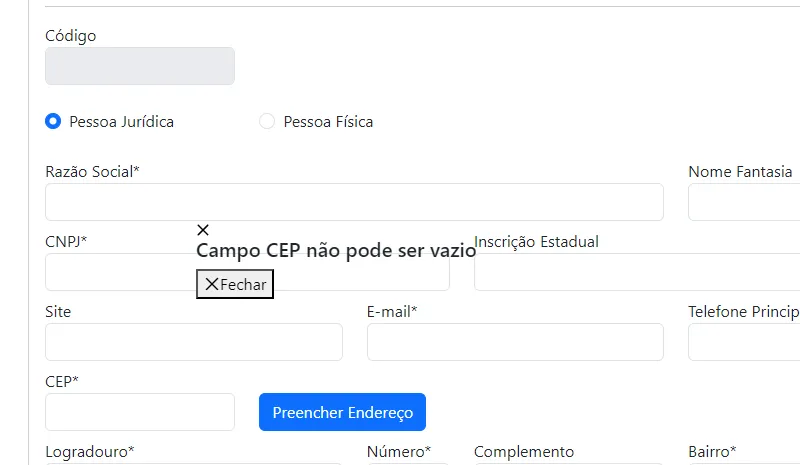The height and width of the screenshot is (465, 800).
Task: Focus the Razão Social input field
Action: pos(354,202)
